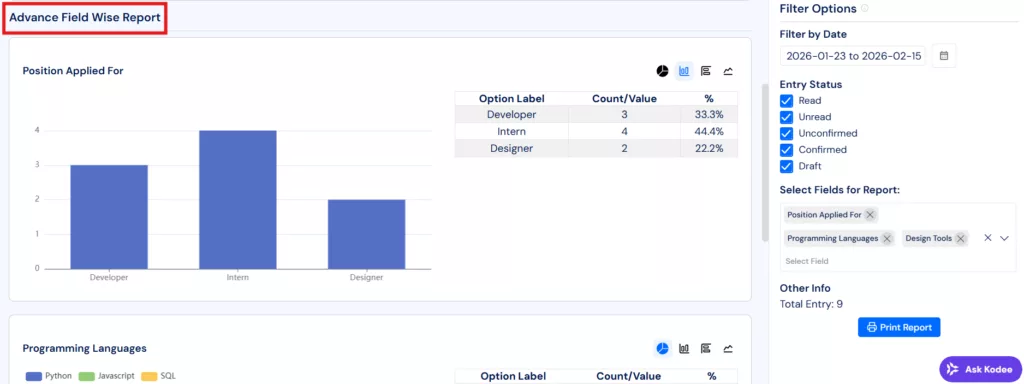Screen dimensions: 1024x384
Task: Click the Total Entry: 9 text
Action: point(811,304)
